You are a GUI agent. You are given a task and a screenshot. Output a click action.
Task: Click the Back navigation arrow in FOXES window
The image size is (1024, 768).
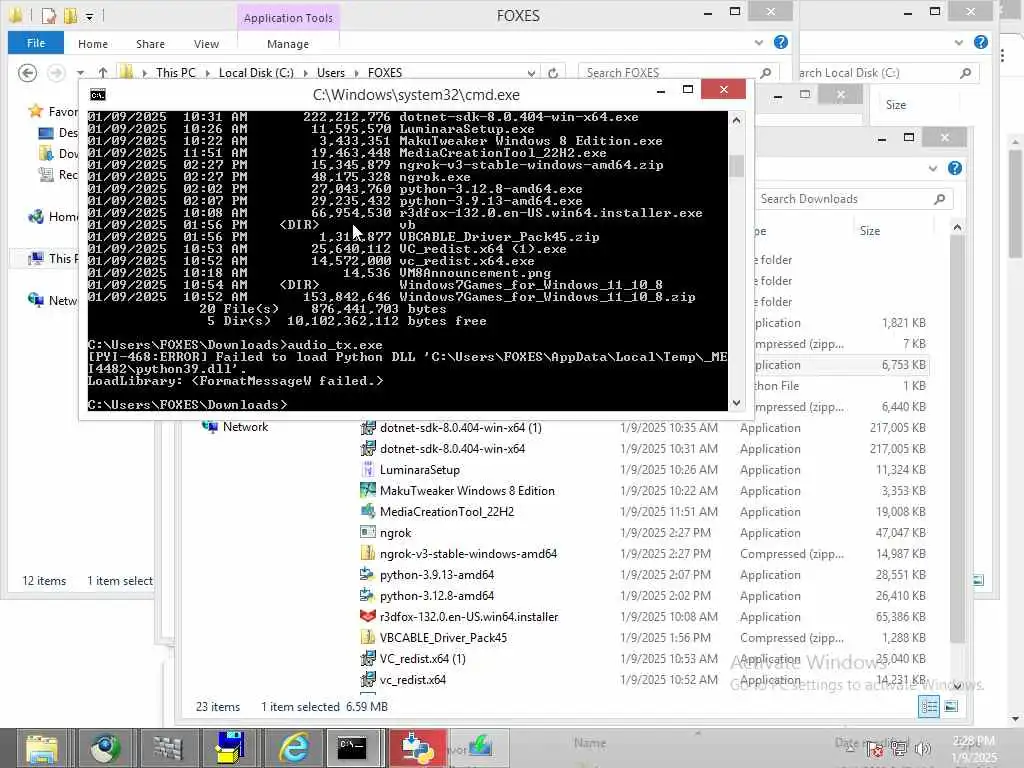[x=27, y=72]
